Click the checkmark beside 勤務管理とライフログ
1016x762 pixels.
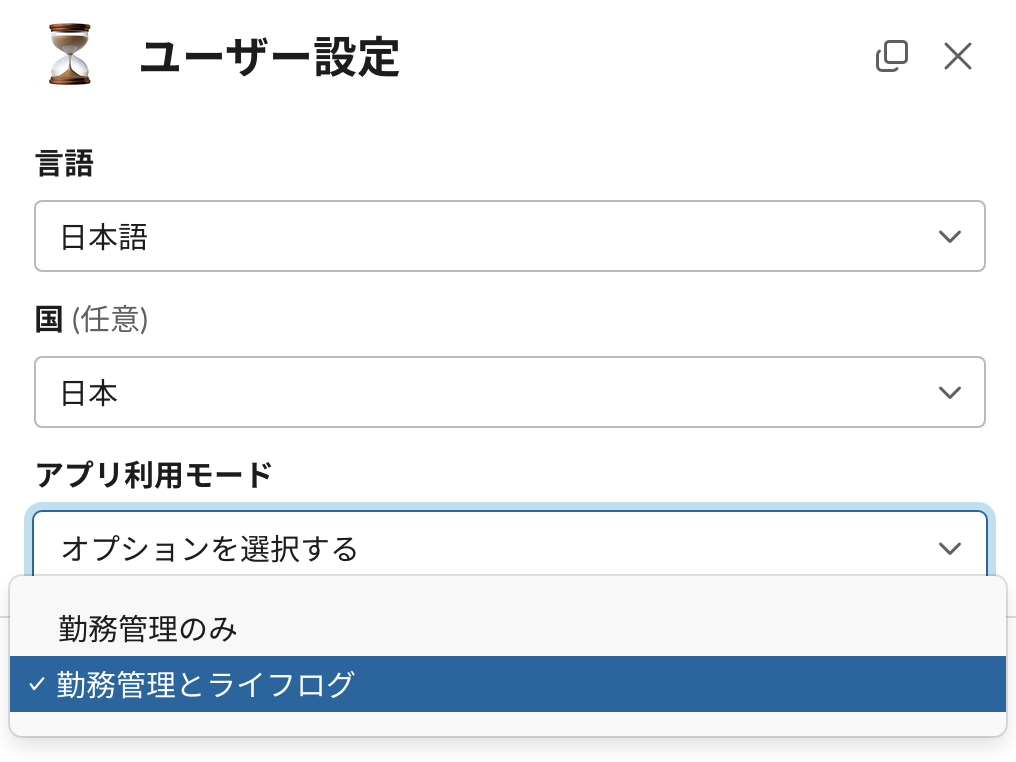pyautogui.click(x=37, y=684)
